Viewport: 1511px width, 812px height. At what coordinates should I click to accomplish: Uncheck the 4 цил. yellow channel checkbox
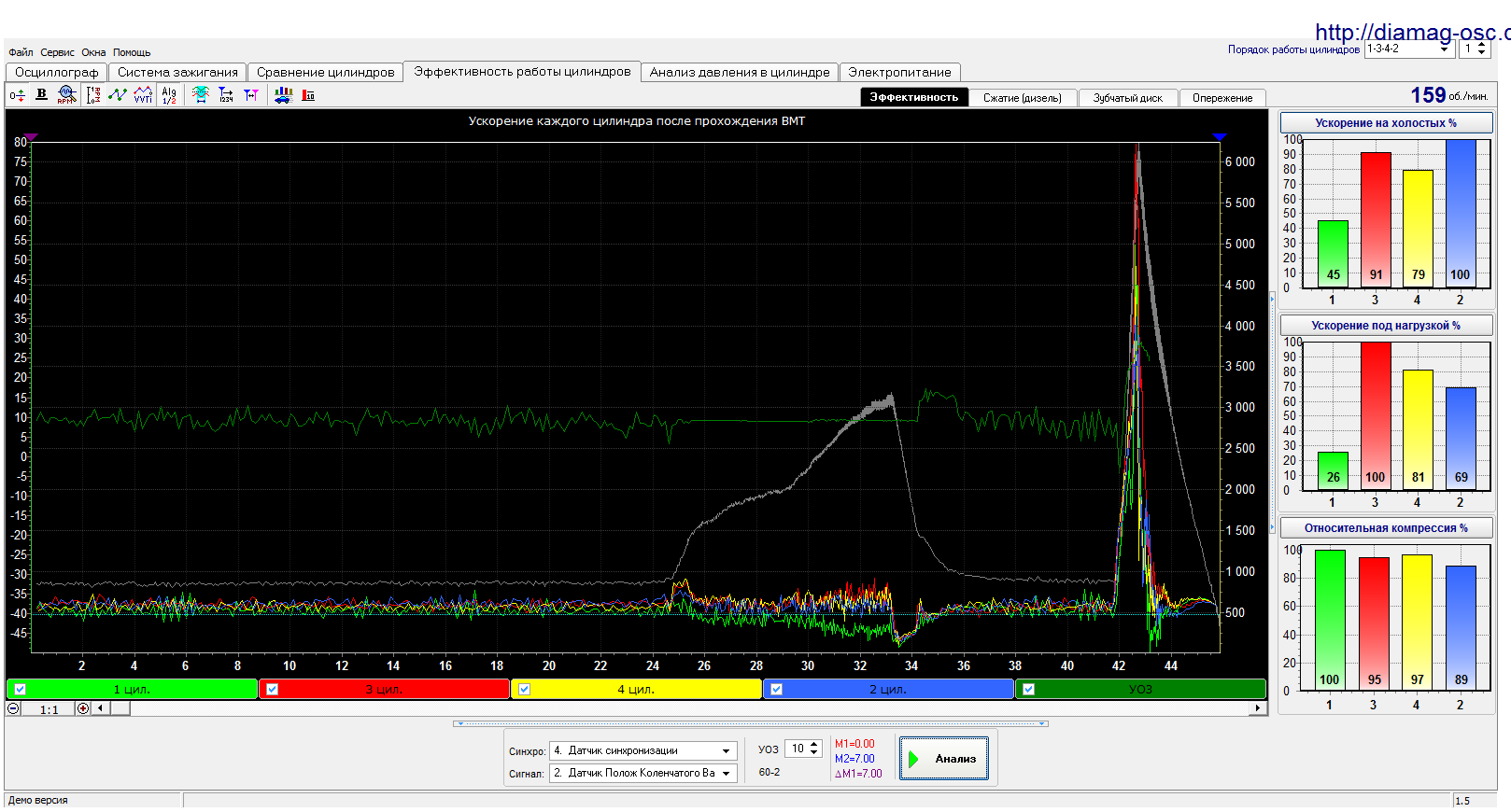[524, 690]
